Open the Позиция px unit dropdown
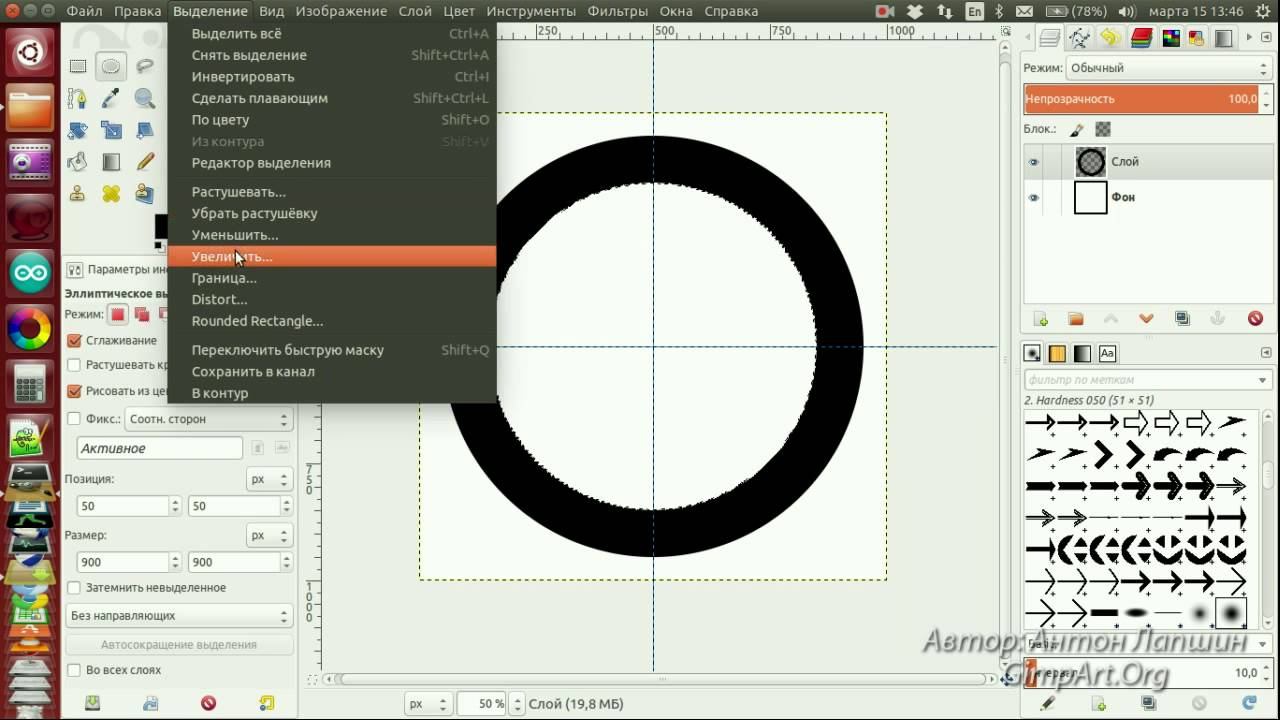Viewport: 1280px width, 720px height. pos(270,479)
